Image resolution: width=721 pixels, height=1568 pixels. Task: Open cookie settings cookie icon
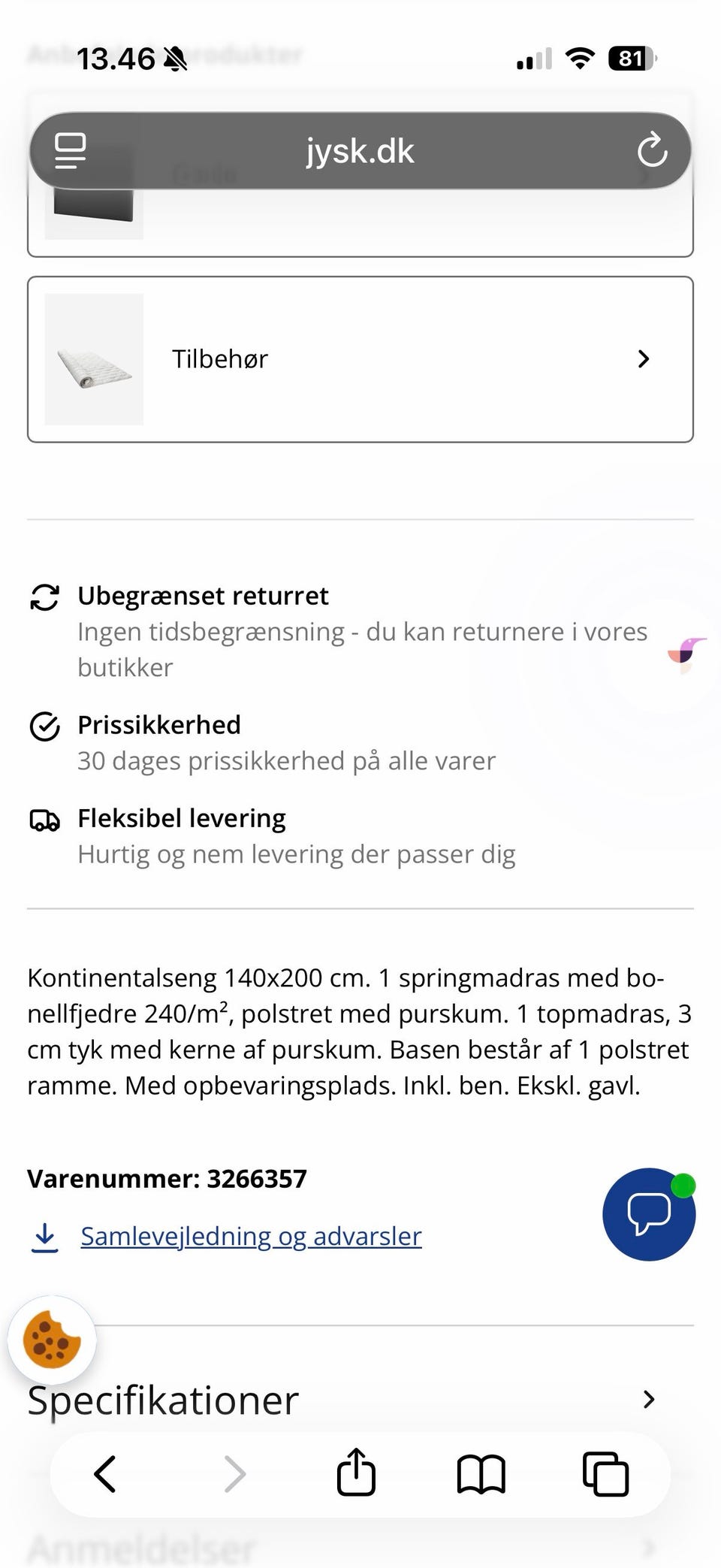click(x=52, y=1340)
